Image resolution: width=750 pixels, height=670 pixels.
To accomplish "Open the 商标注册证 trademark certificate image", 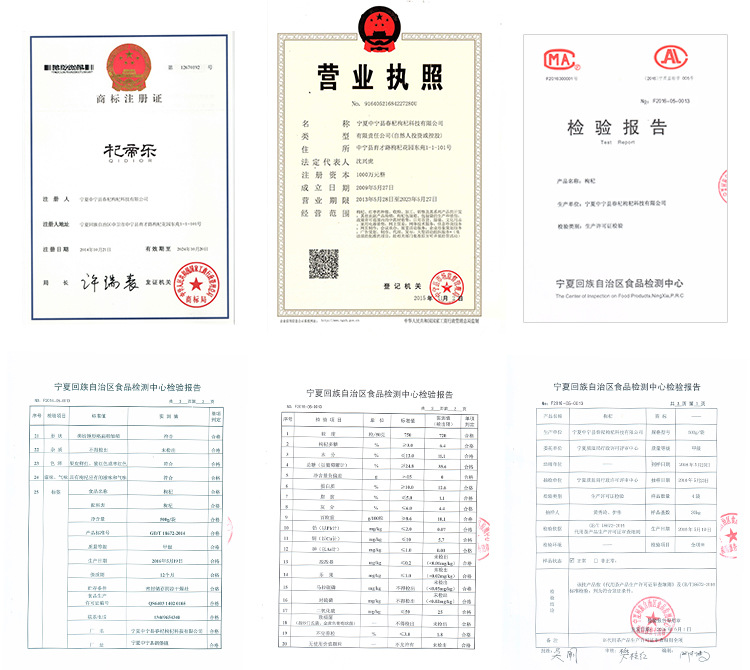I will (x=130, y=177).
